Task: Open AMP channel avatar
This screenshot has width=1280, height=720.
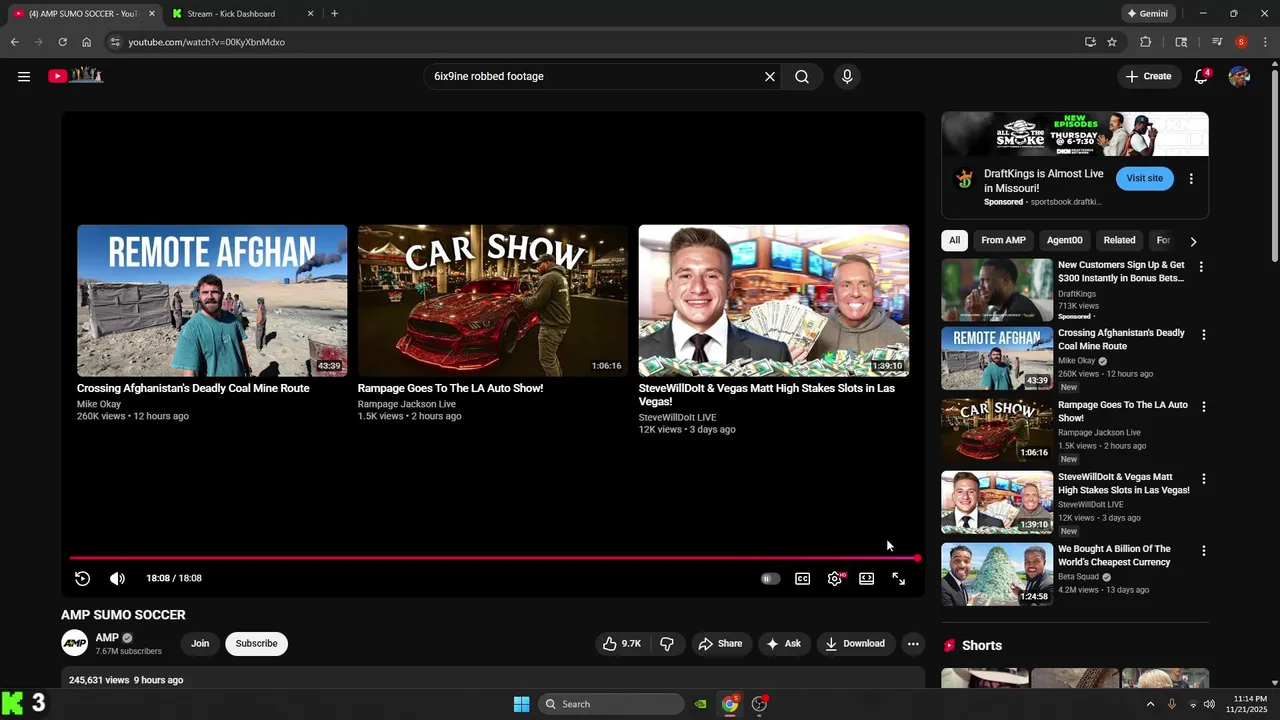Action: [x=75, y=643]
